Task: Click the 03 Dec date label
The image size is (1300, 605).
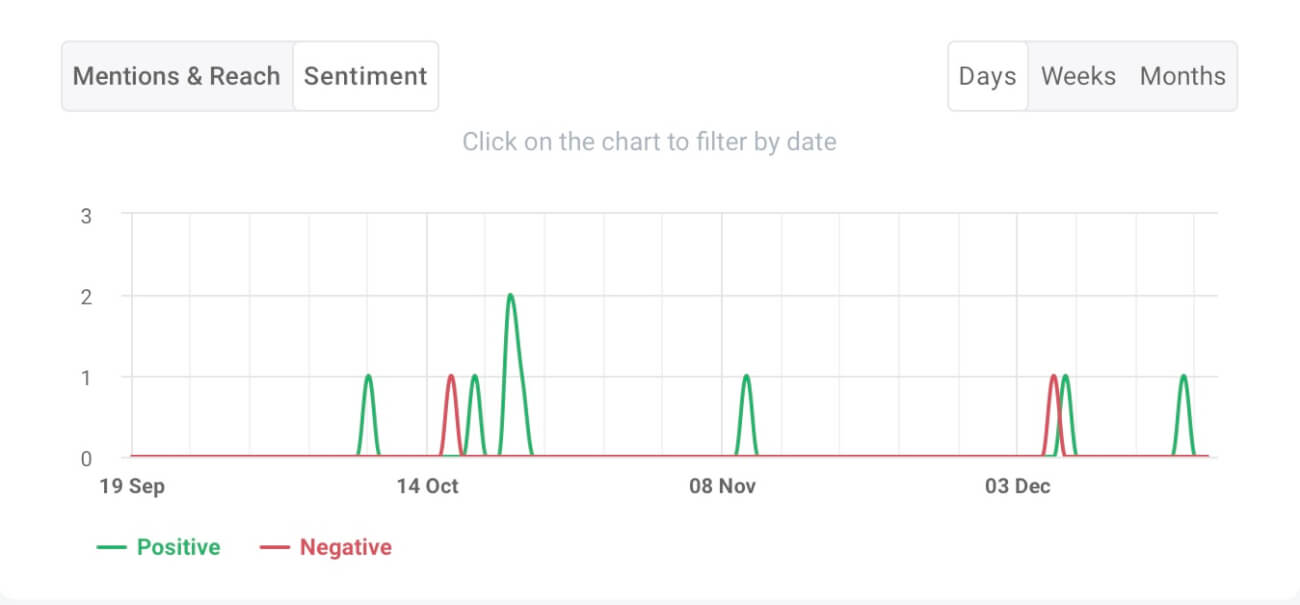Action: (x=1019, y=486)
